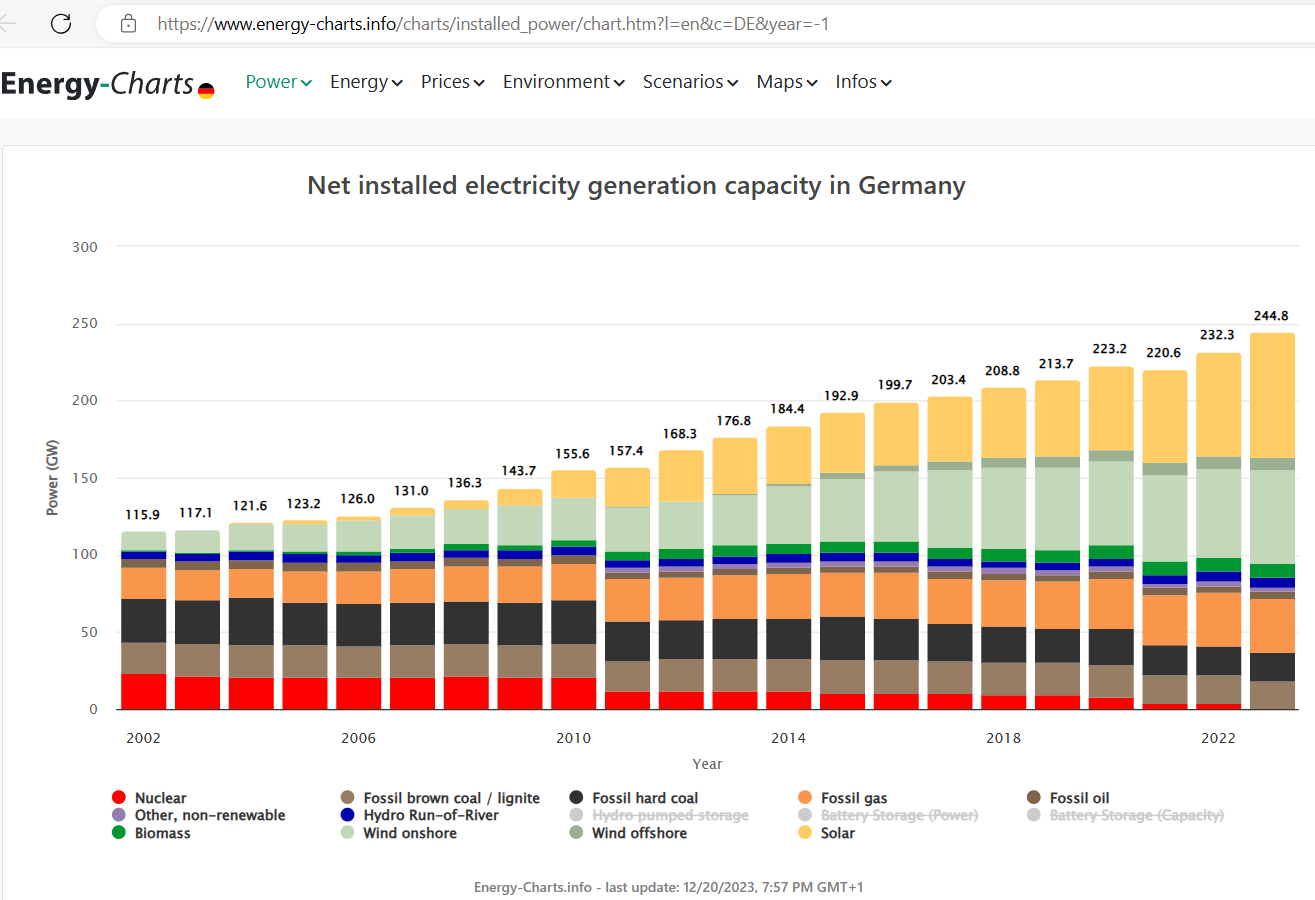
Task: Toggle Wind offshore legend entry
Action: coord(628,833)
